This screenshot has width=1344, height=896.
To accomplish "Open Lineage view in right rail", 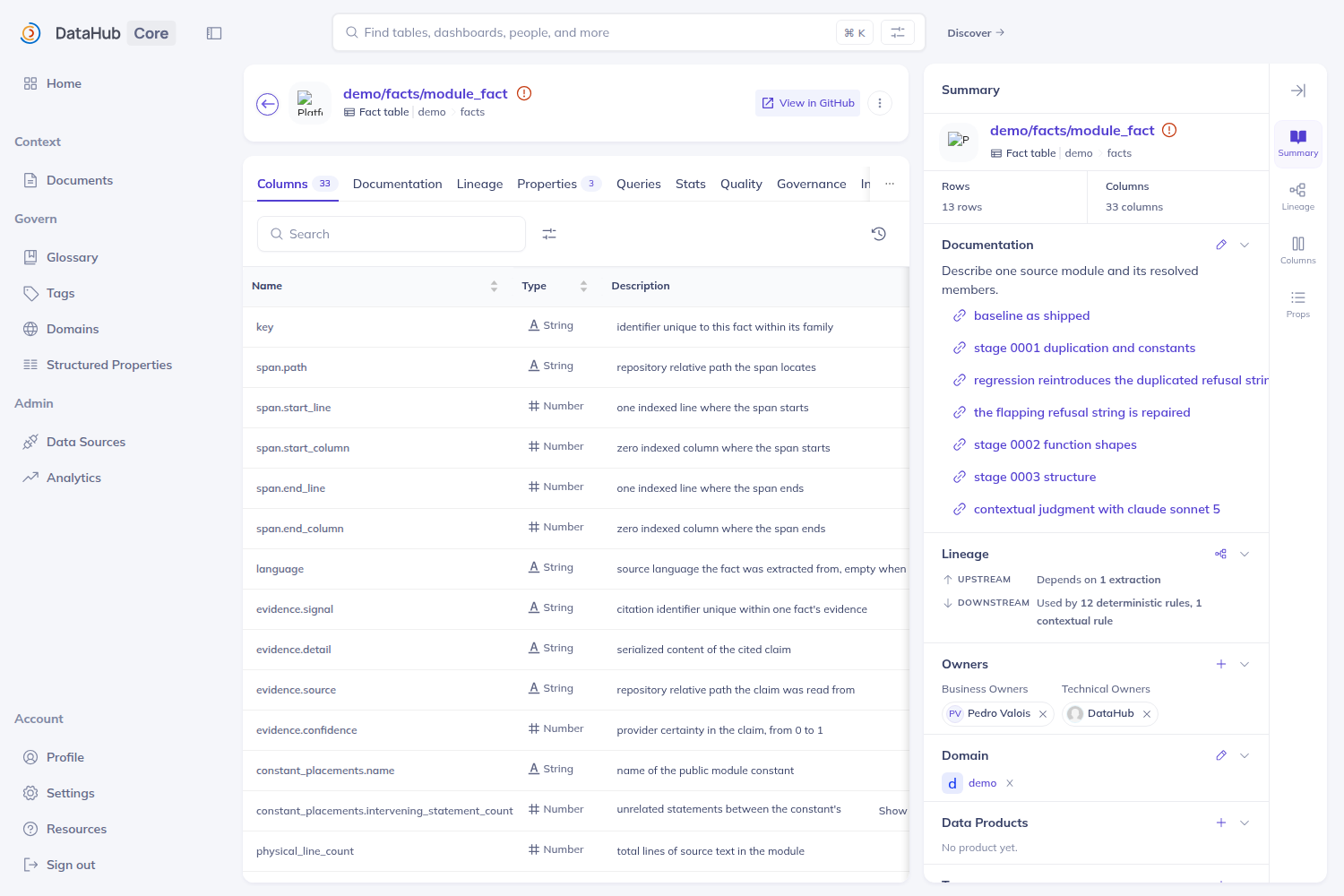I will pyautogui.click(x=1298, y=197).
